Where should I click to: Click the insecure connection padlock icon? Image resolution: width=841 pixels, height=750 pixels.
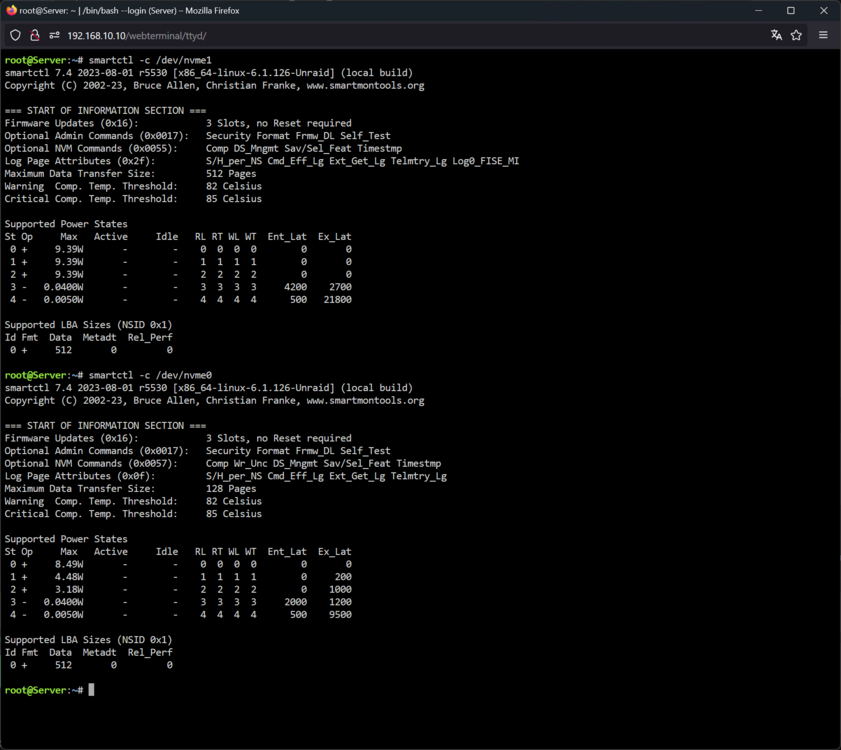click(35, 35)
